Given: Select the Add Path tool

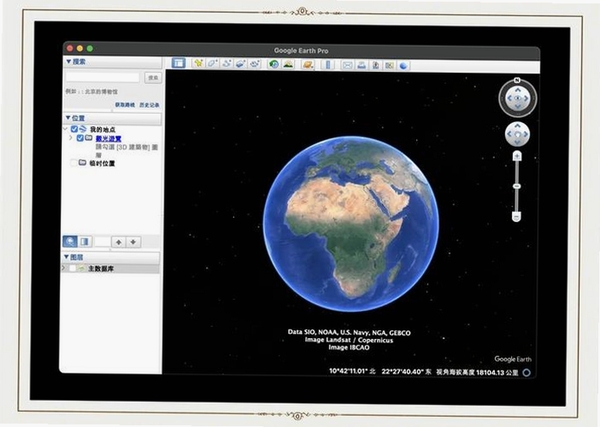Looking at the screenshot, I should coord(227,64).
